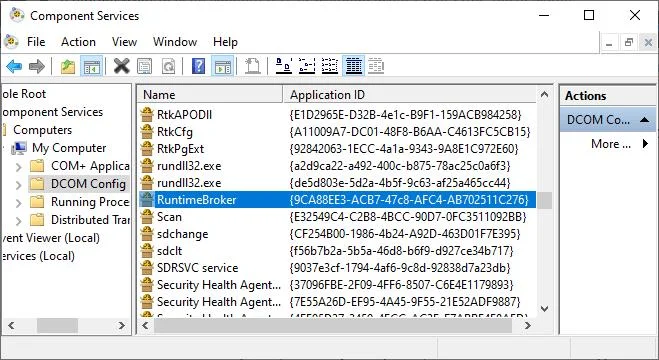Open the View menu
The height and width of the screenshot is (360, 659).
click(124, 42)
